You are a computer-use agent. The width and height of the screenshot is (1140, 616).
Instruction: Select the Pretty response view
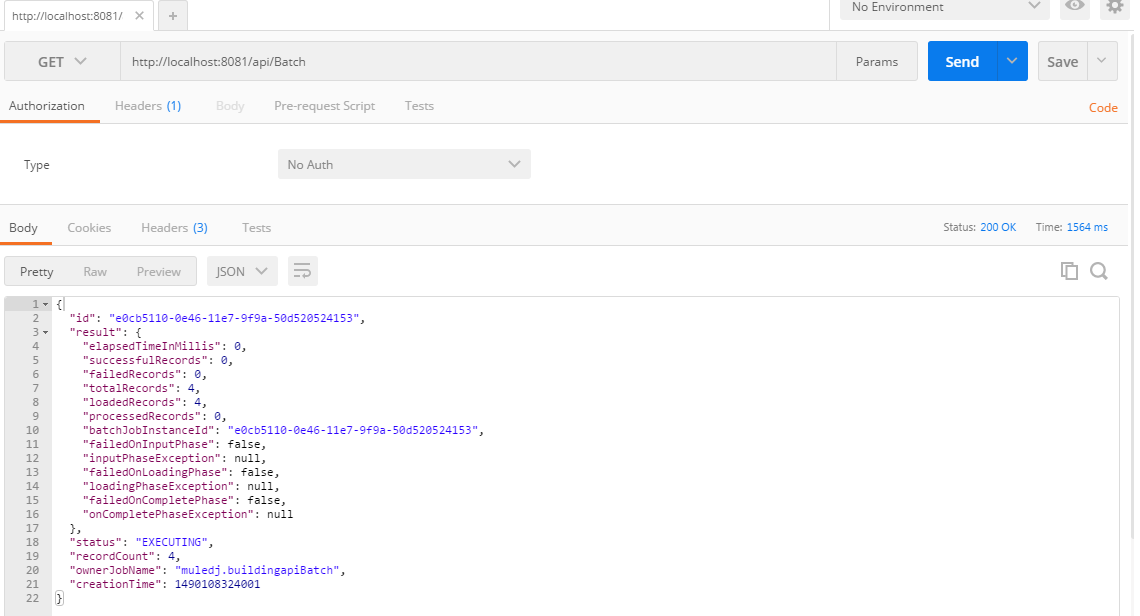coord(36,270)
